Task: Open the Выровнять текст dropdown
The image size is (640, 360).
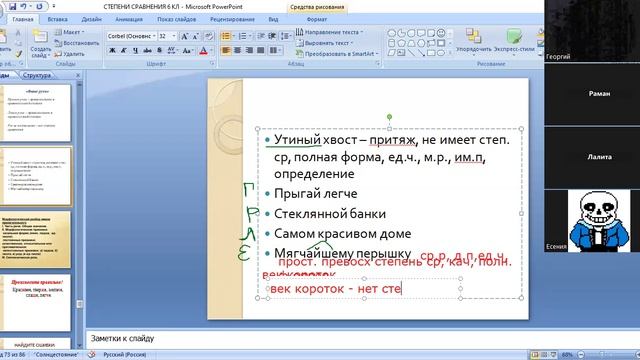Action: coord(325,43)
